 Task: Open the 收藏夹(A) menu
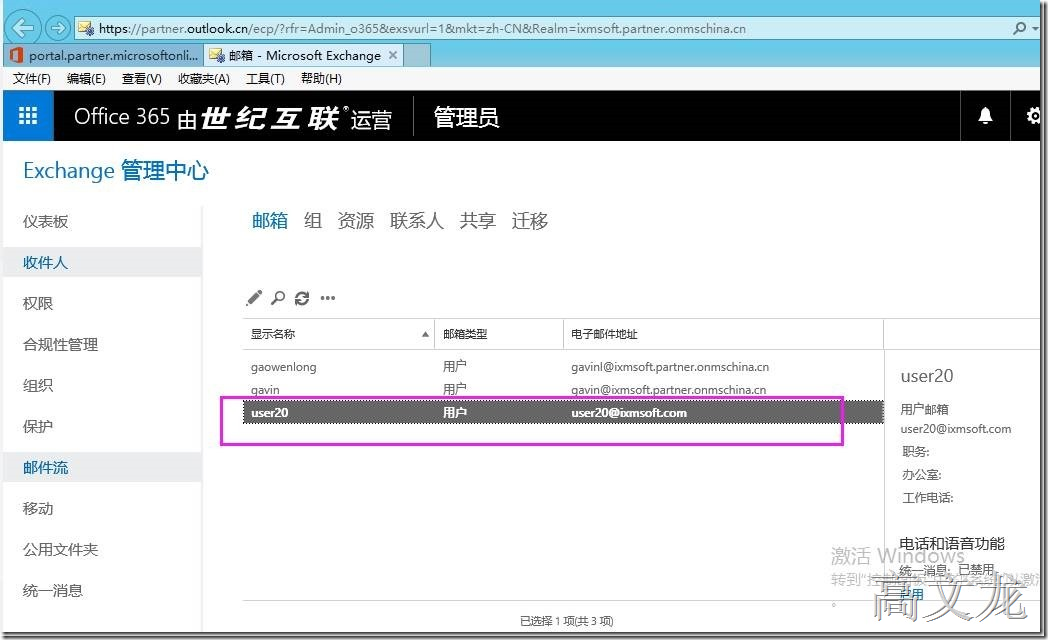(x=204, y=79)
